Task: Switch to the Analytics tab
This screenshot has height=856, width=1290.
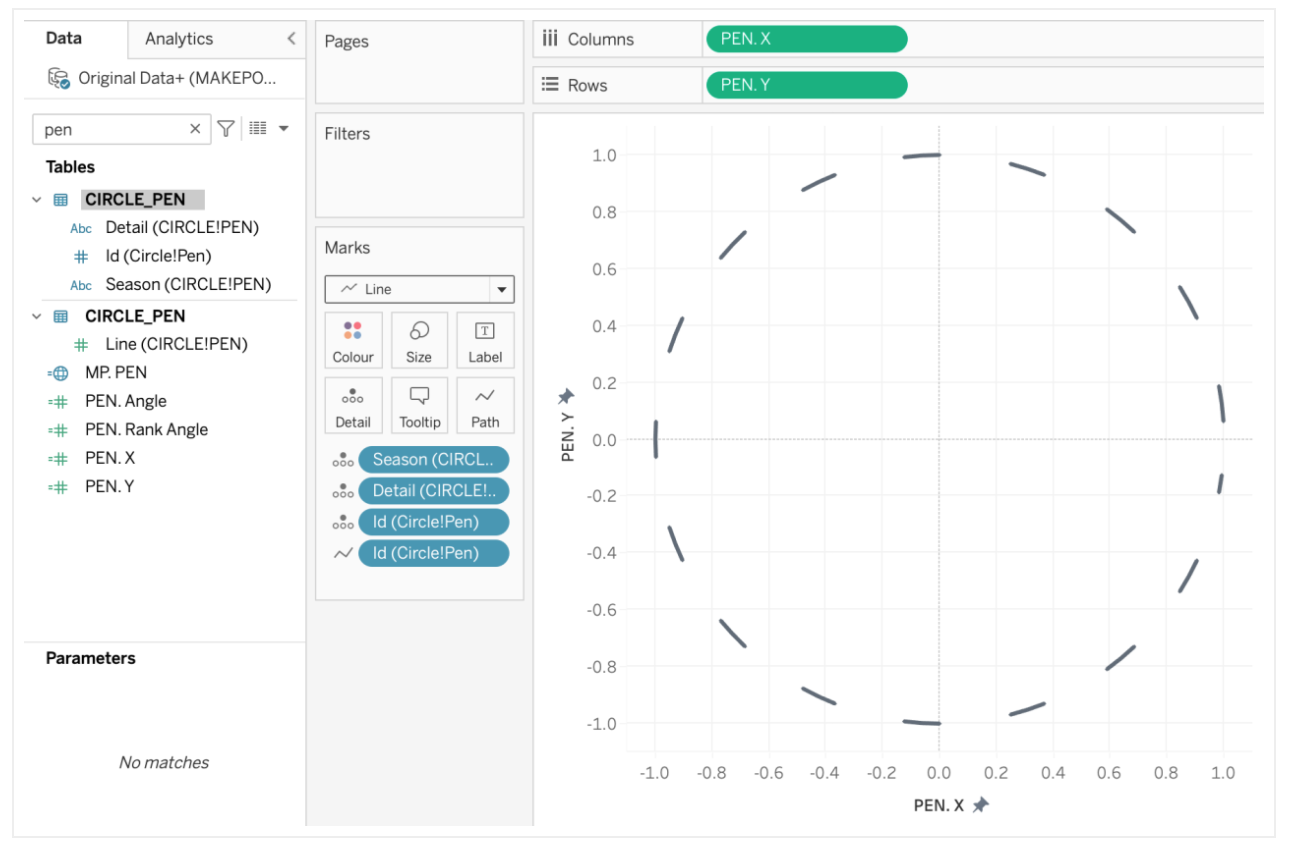Action: tap(179, 39)
